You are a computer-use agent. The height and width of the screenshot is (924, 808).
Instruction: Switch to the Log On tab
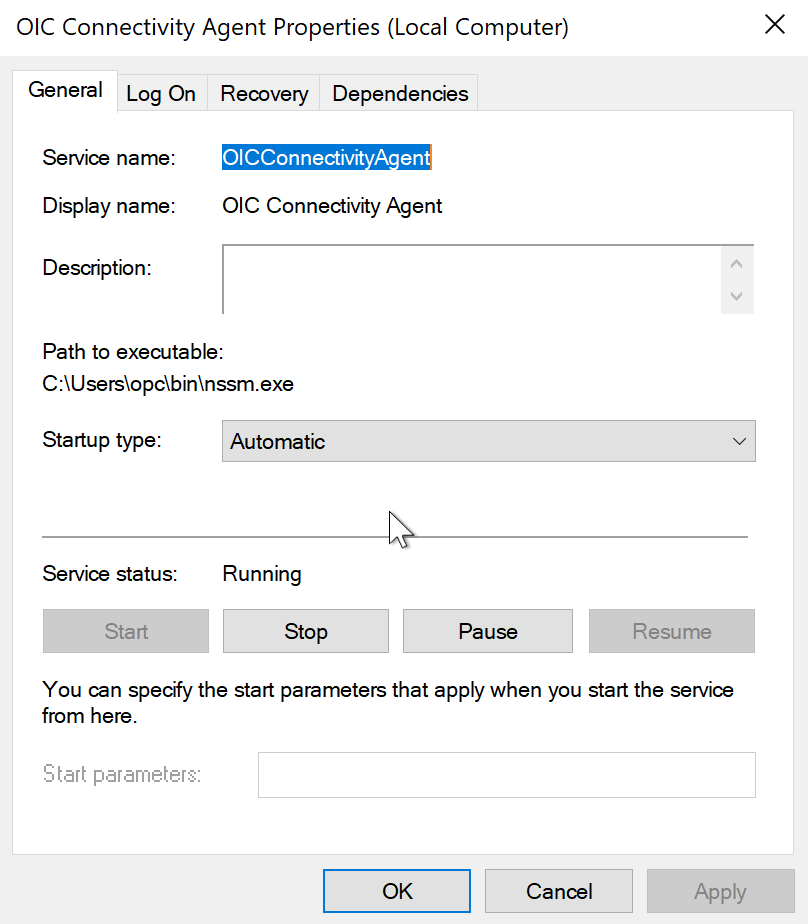[161, 94]
